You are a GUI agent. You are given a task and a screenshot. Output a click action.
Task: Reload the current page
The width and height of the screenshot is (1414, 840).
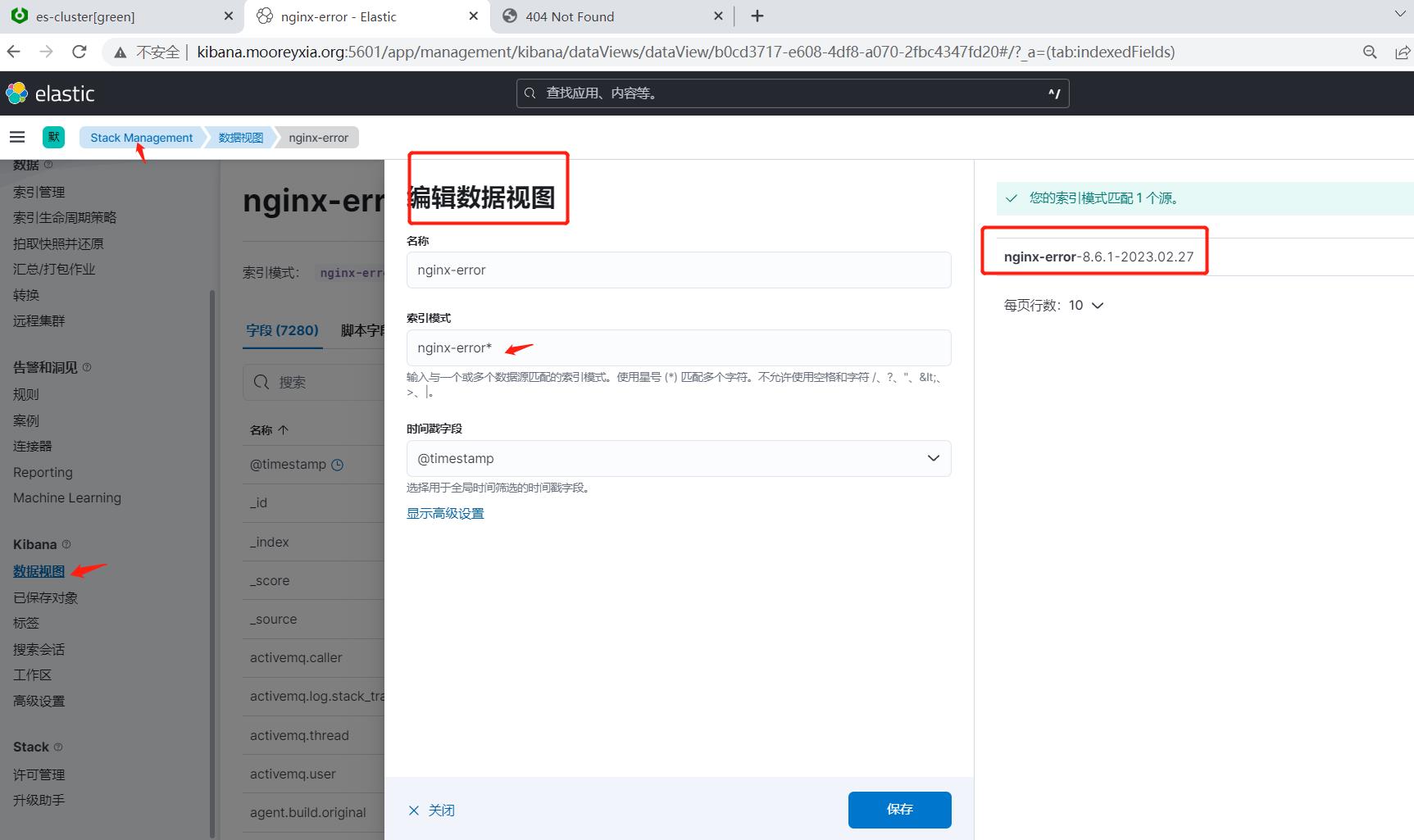(x=80, y=52)
